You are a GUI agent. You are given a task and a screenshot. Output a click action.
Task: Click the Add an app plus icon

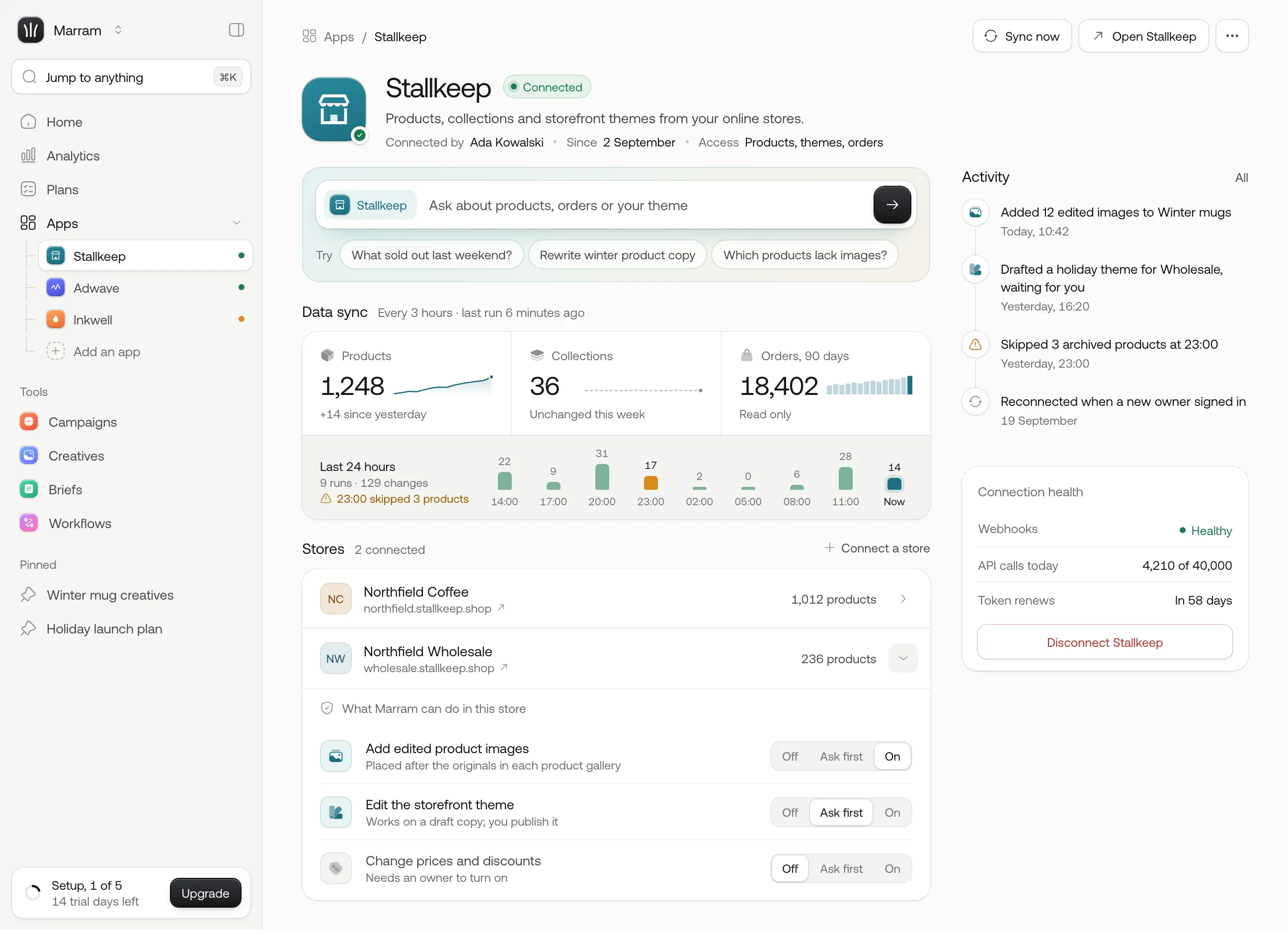(x=55, y=351)
